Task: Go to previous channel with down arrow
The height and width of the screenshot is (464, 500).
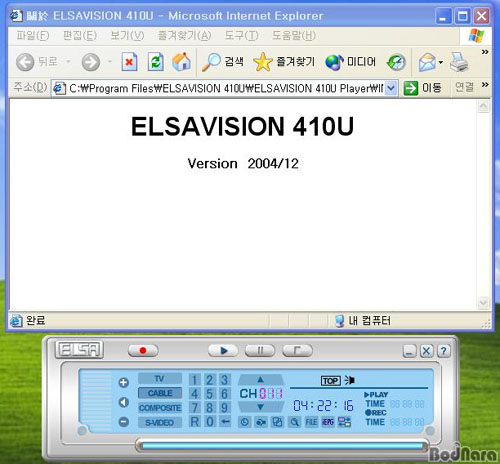Action: pos(261,407)
